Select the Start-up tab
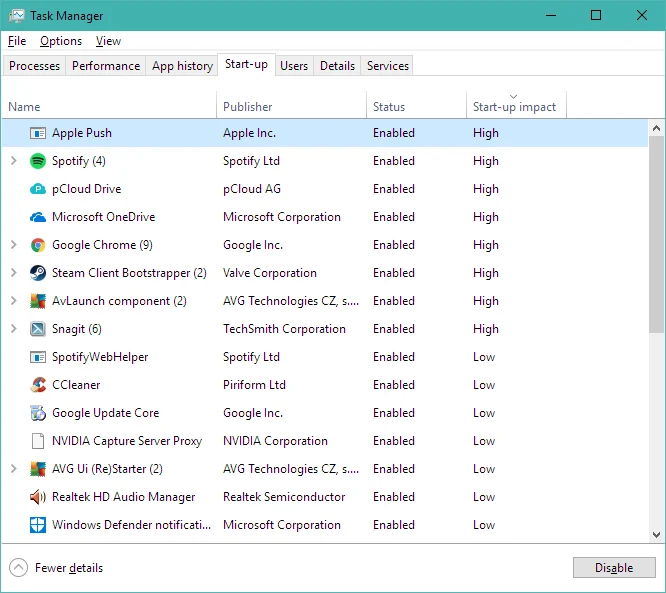666x593 pixels. click(x=246, y=65)
